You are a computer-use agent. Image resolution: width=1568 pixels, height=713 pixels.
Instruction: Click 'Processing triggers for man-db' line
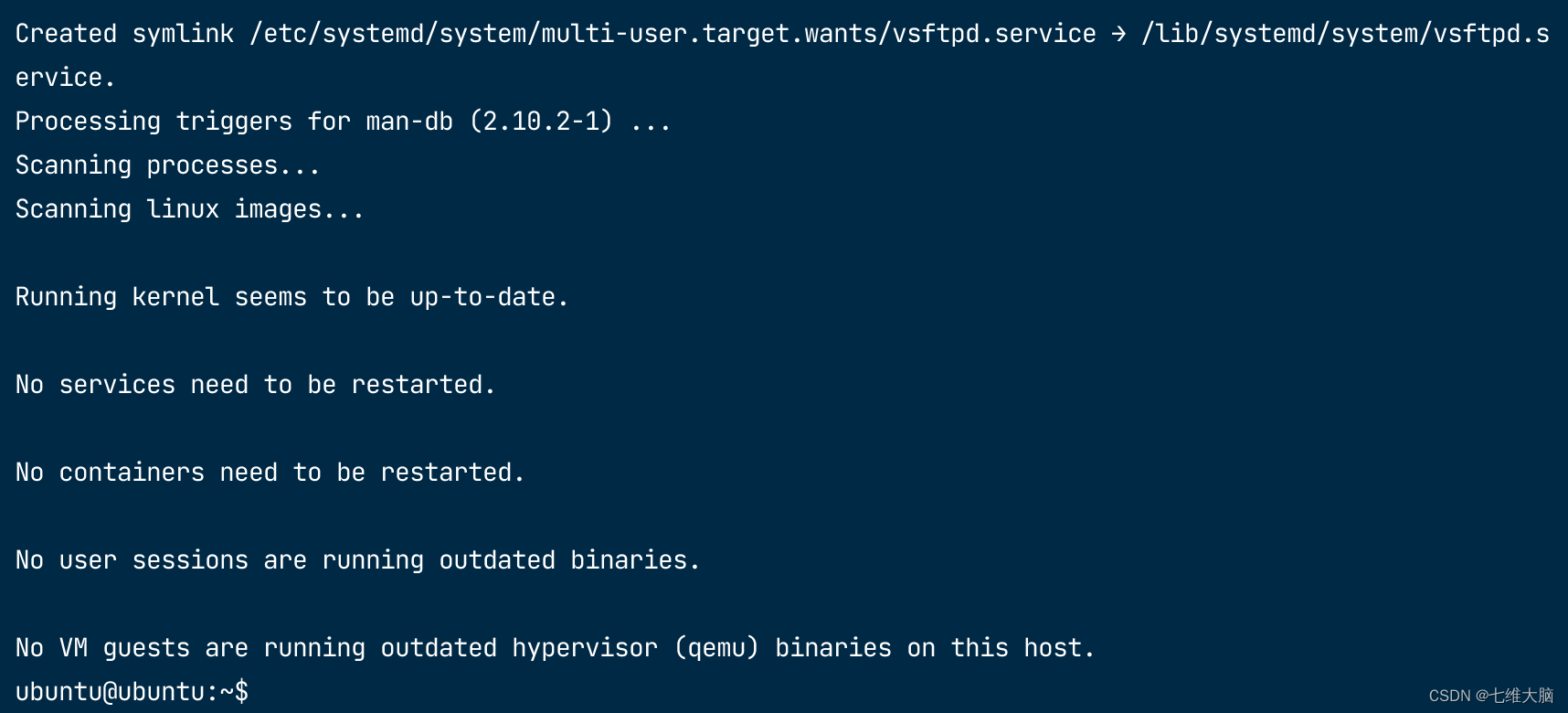pyautogui.click(x=234, y=122)
